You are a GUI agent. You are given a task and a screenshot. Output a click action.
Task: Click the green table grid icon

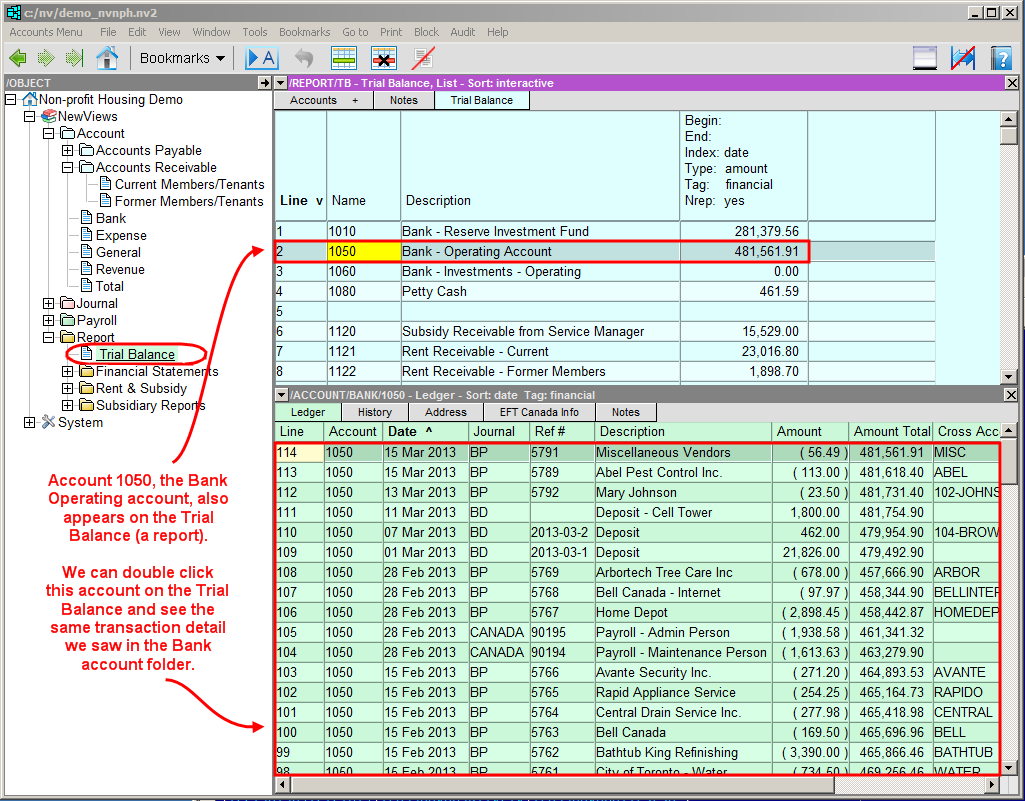click(344, 58)
